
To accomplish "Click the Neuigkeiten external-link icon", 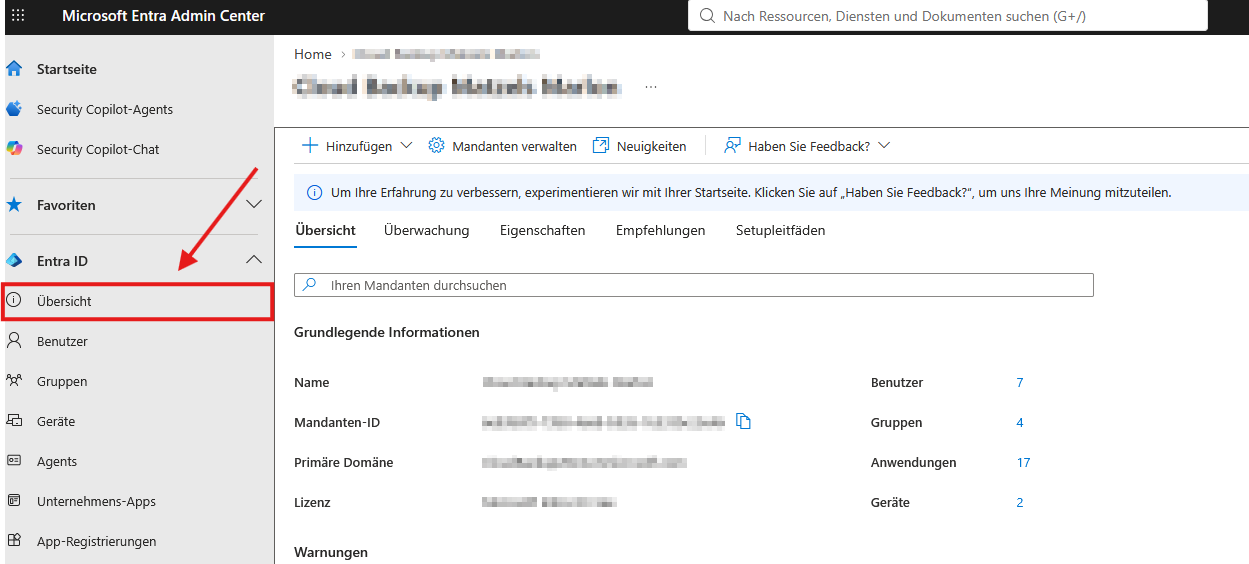I will coord(601,146).
